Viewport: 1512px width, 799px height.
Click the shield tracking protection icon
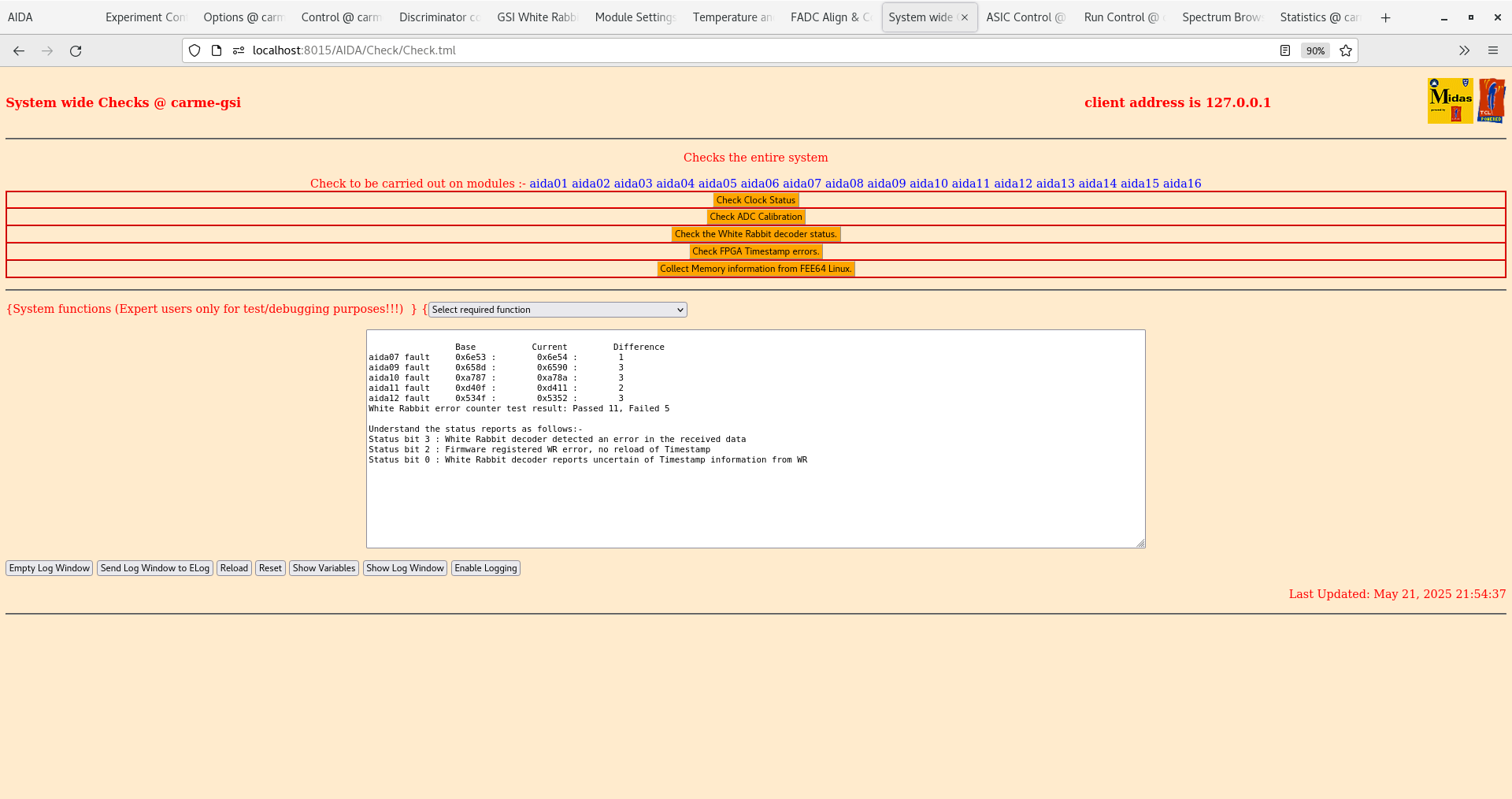[194, 50]
